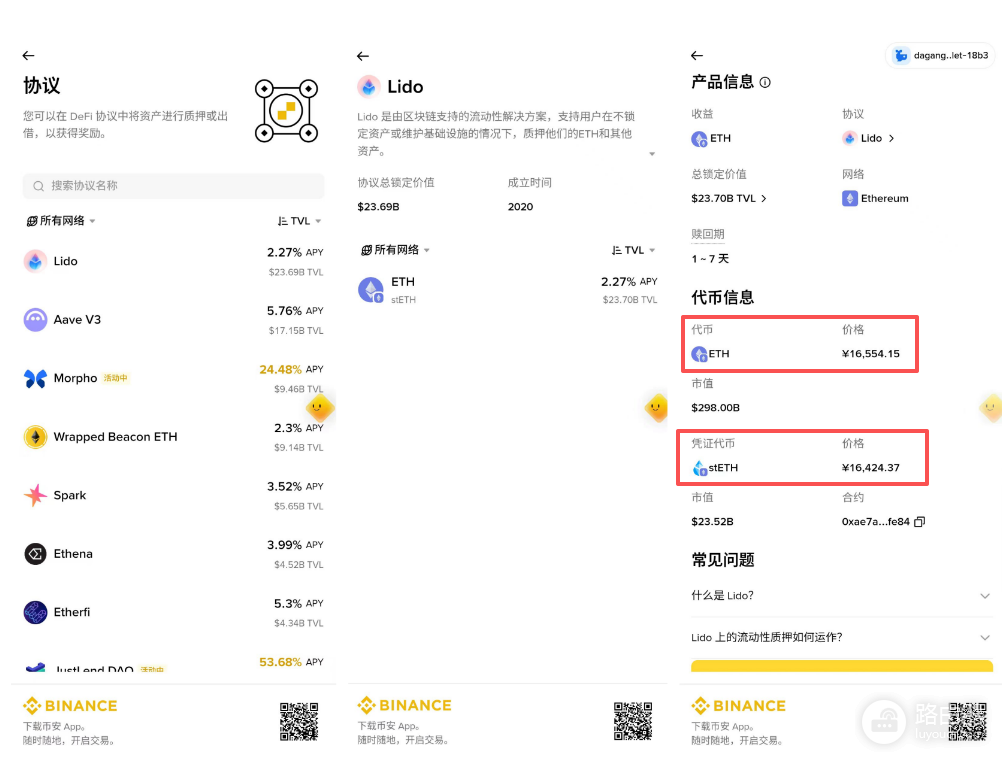The image size is (1002, 762).
Task: Click the ETH yield token icon under 收益
Action: pos(699,139)
